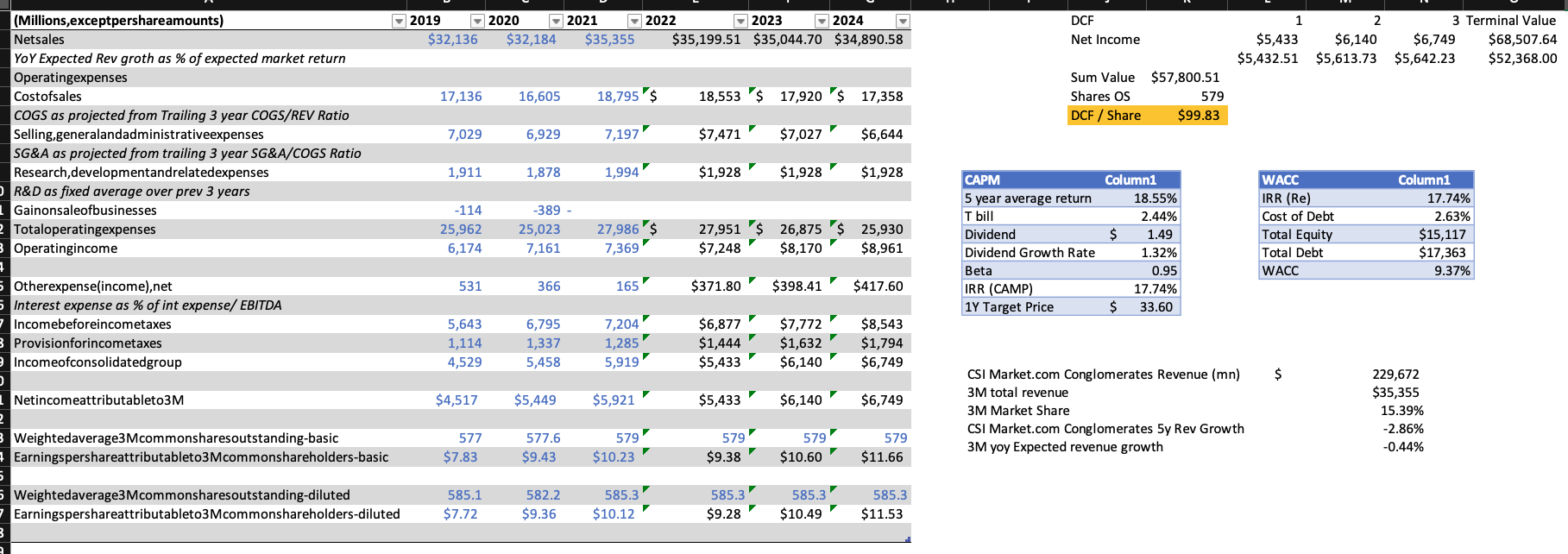Open the 2019 column filter dropdown
1568x554 pixels.
[x=476, y=21]
